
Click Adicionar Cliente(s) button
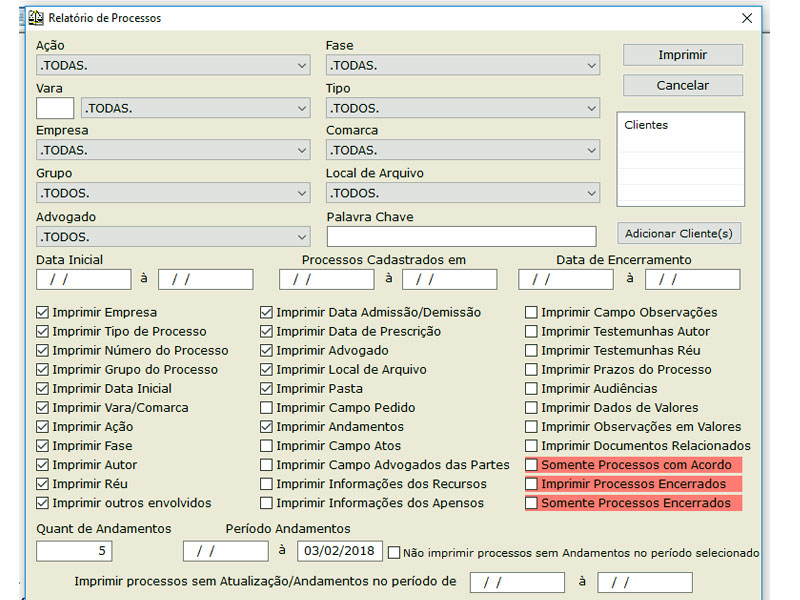(679, 234)
